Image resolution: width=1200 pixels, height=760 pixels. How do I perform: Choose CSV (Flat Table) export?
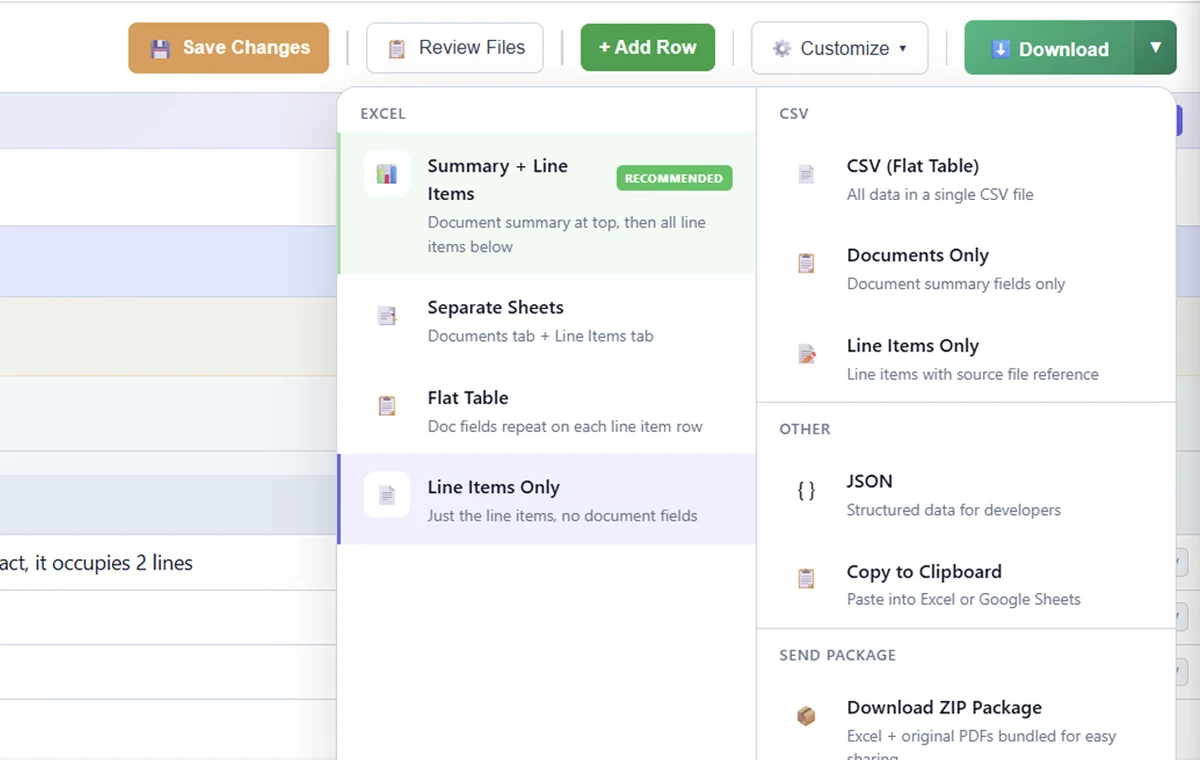point(966,179)
